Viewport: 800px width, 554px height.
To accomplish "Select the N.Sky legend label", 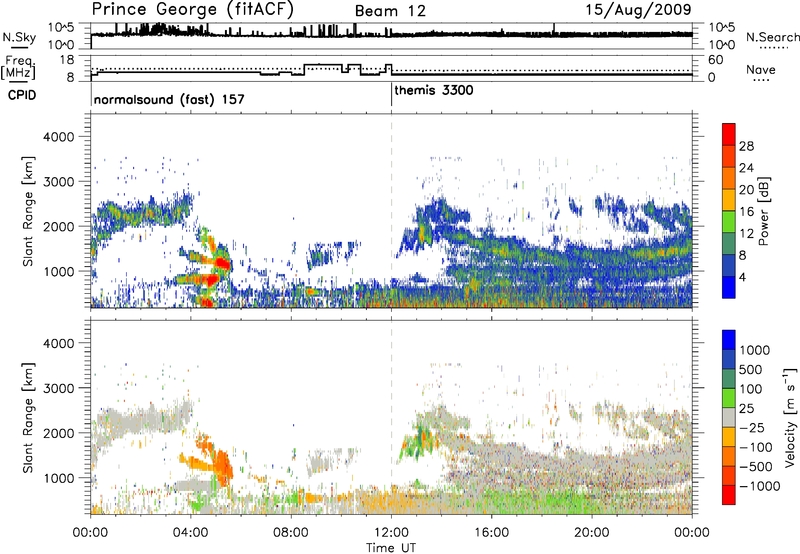I will click(19, 37).
